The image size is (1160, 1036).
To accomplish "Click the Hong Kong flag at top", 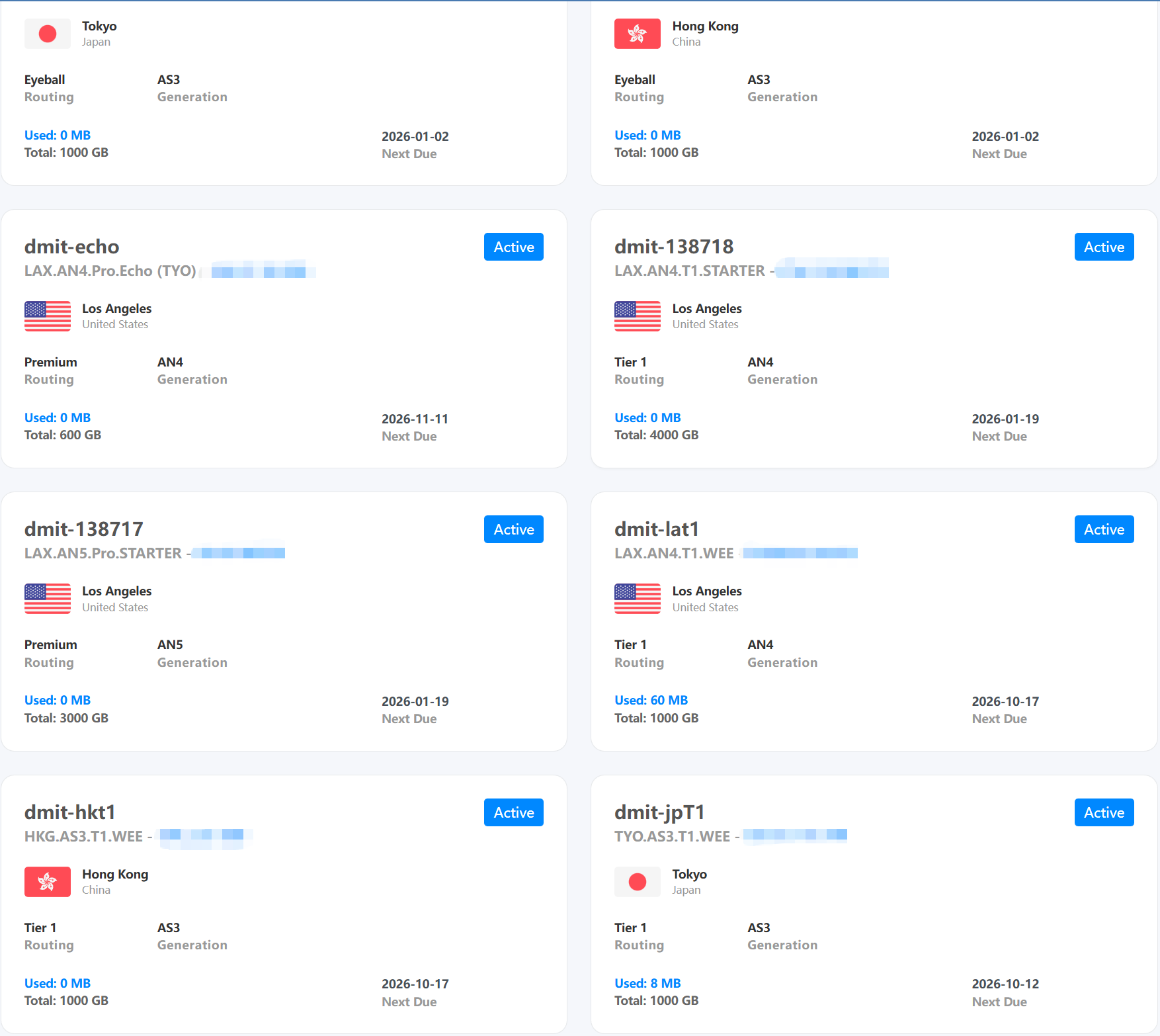I will tap(637, 34).
